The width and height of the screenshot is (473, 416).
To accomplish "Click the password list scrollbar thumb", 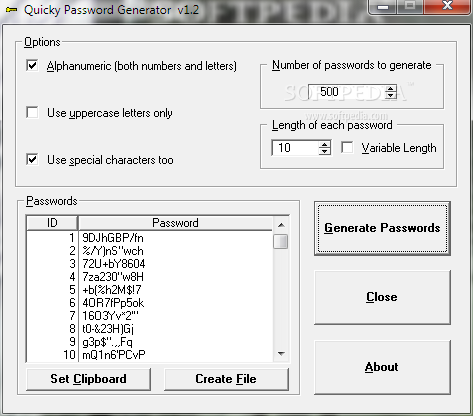I will (281, 241).
